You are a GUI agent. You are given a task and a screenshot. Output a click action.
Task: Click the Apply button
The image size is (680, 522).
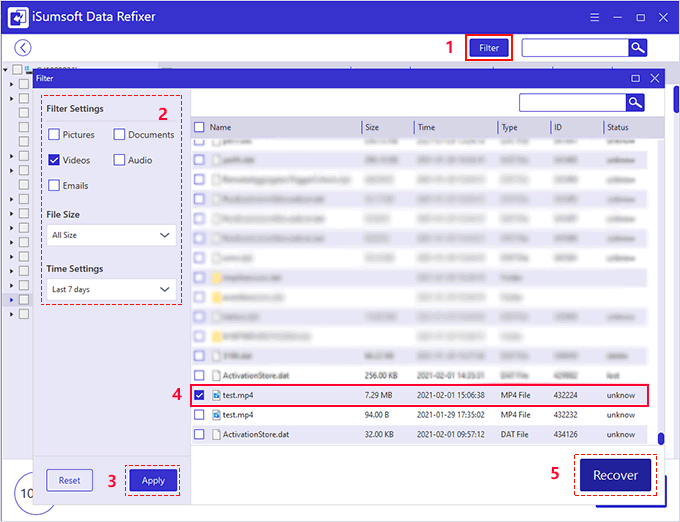point(153,480)
